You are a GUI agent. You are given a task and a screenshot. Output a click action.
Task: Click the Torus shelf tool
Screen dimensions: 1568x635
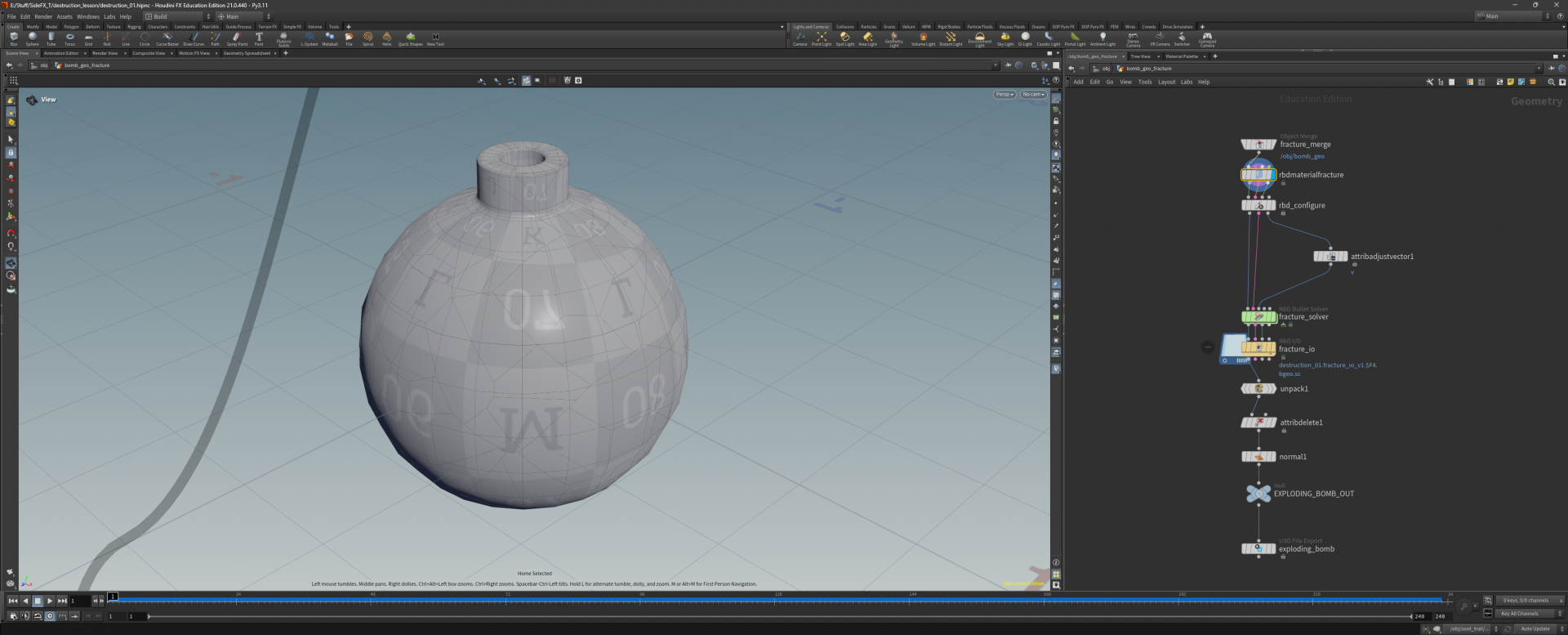point(69,38)
